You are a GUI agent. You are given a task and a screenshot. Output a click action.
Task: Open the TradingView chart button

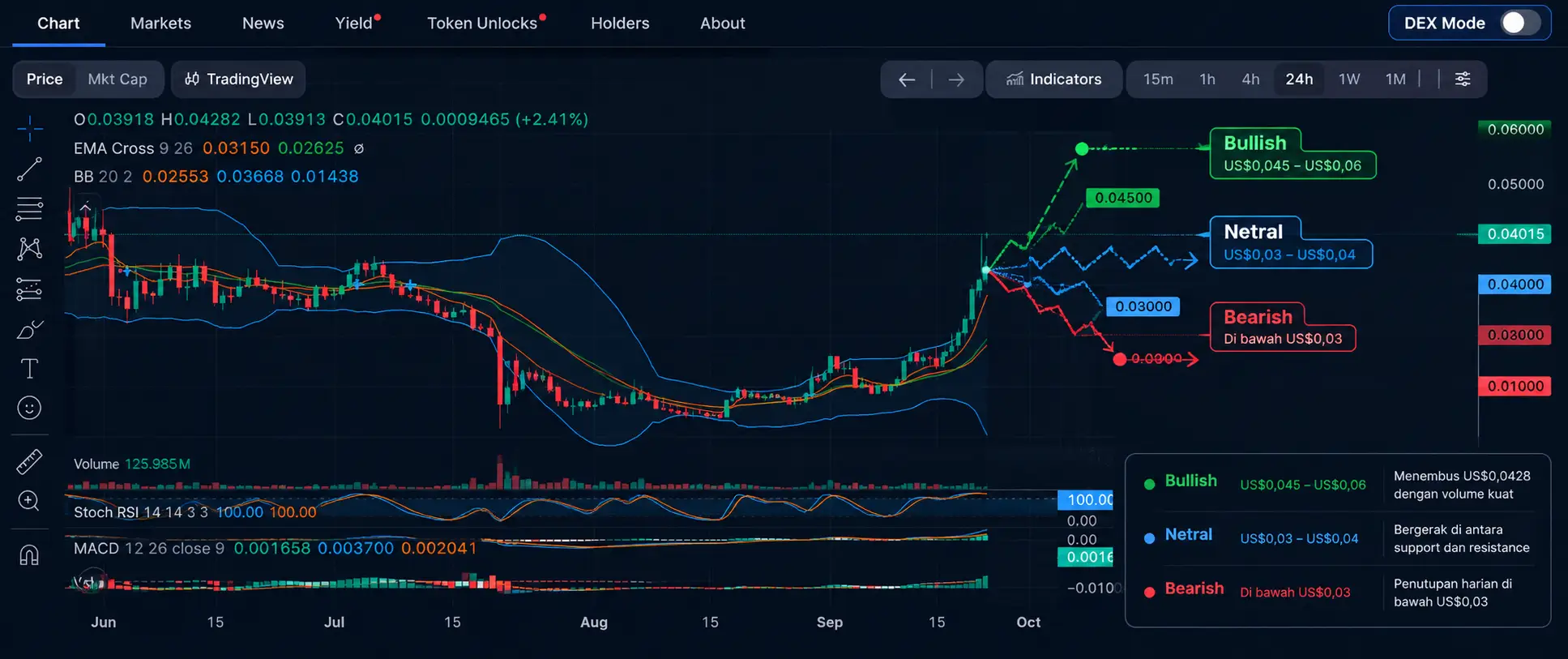click(x=238, y=79)
